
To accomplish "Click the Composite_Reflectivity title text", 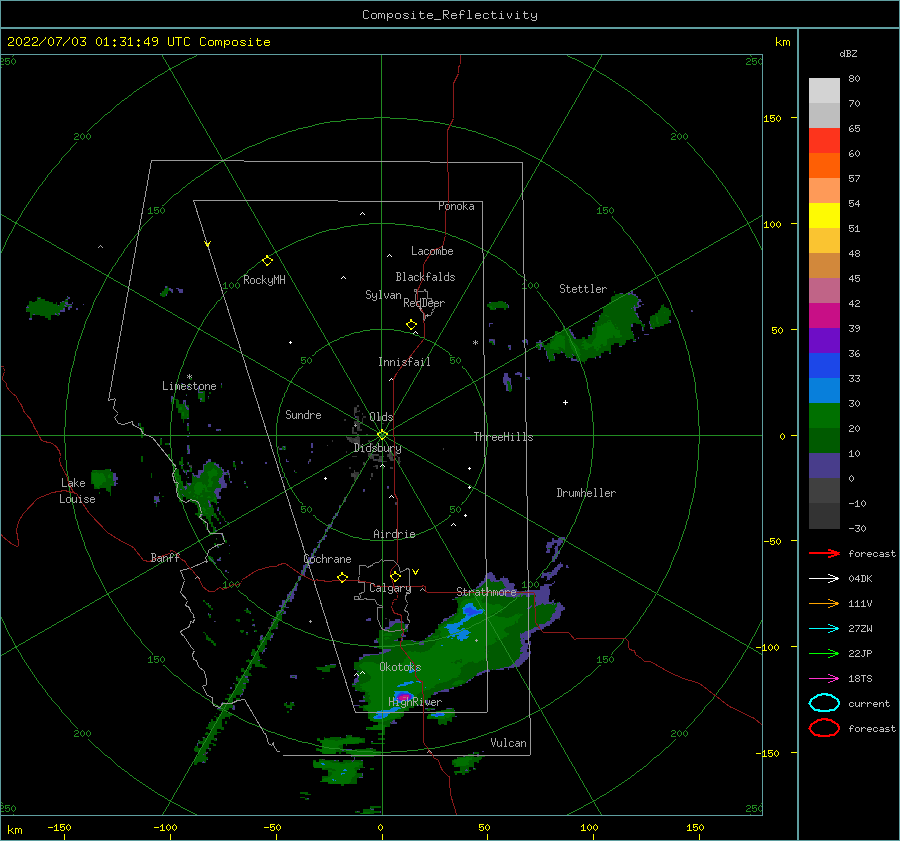I will click(450, 15).
